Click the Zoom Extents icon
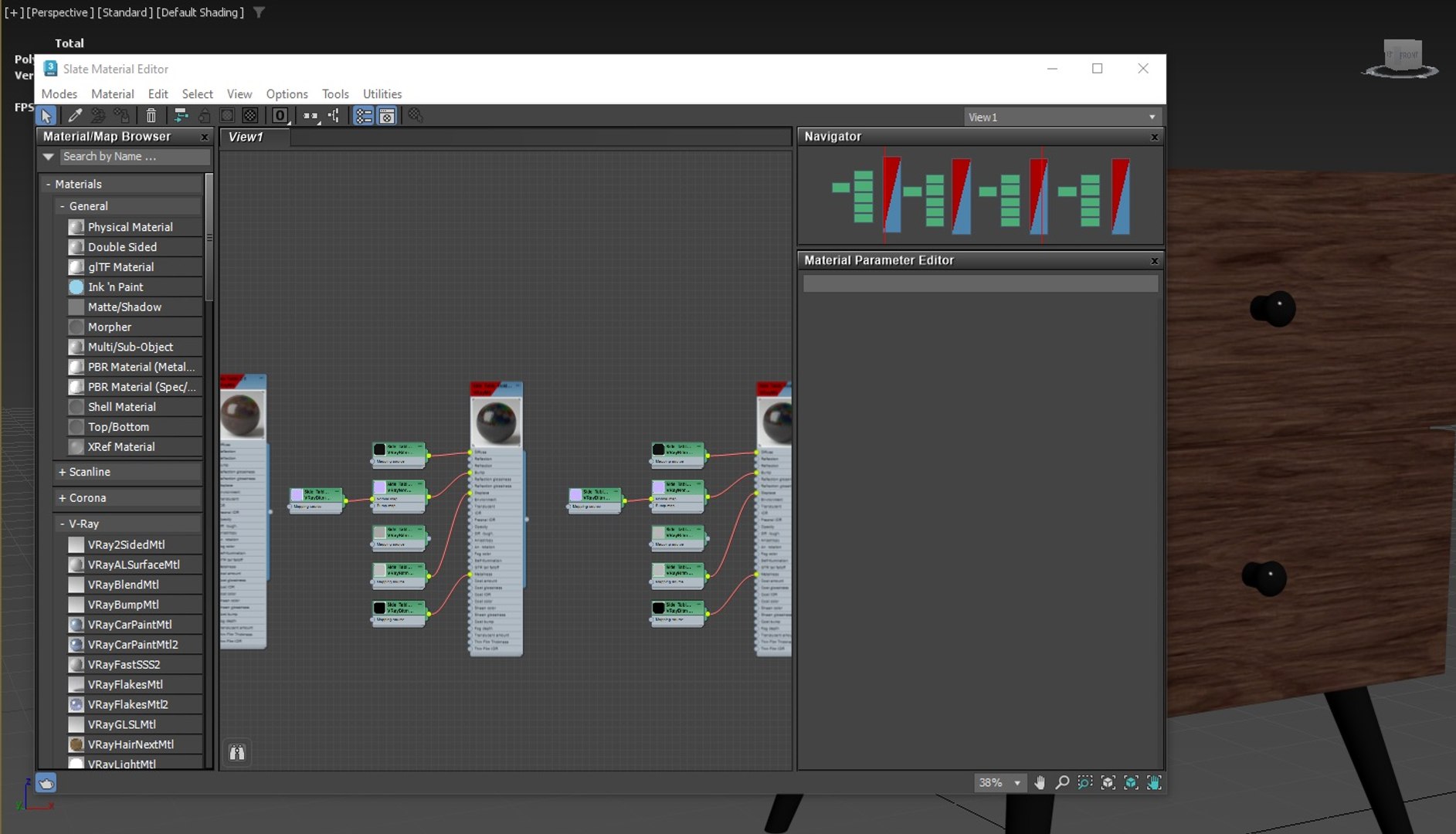Screen dimensions: 1456x834 (1108, 783)
